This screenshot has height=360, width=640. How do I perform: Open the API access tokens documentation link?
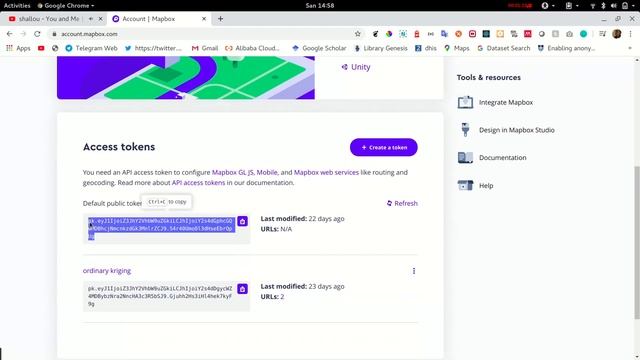(198, 182)
